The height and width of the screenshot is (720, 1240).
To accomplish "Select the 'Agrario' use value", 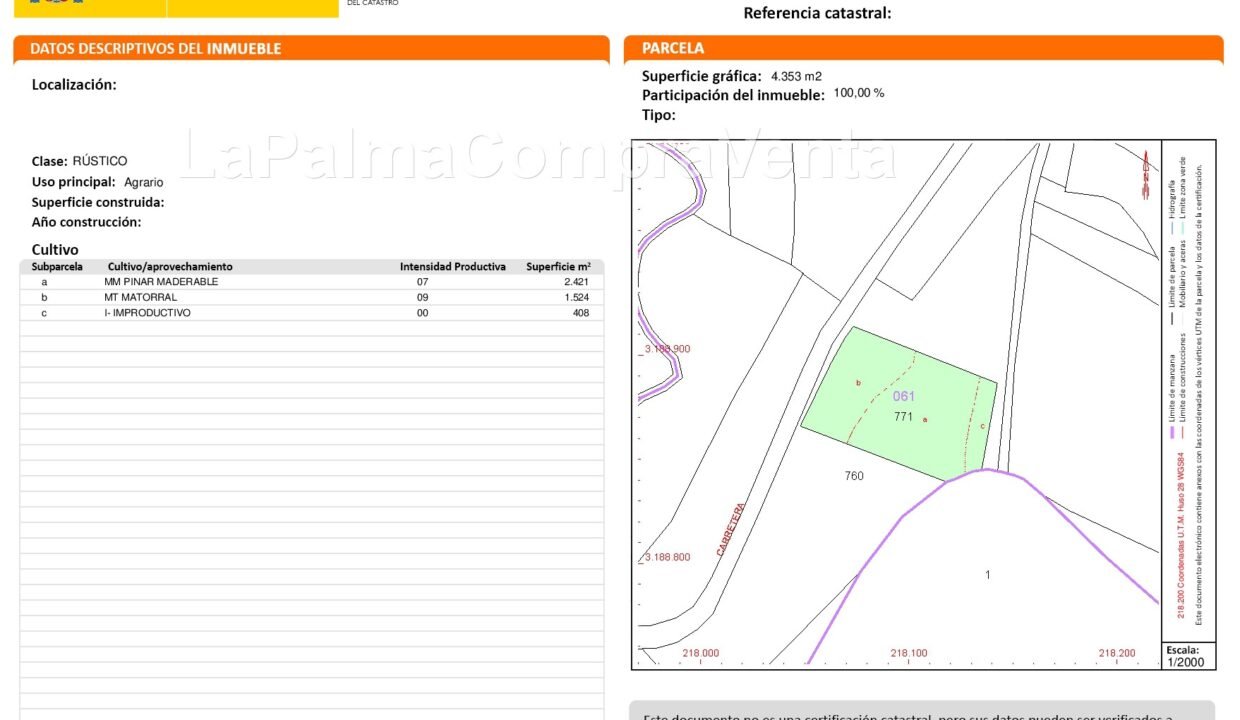I will (x=143, y=182).
